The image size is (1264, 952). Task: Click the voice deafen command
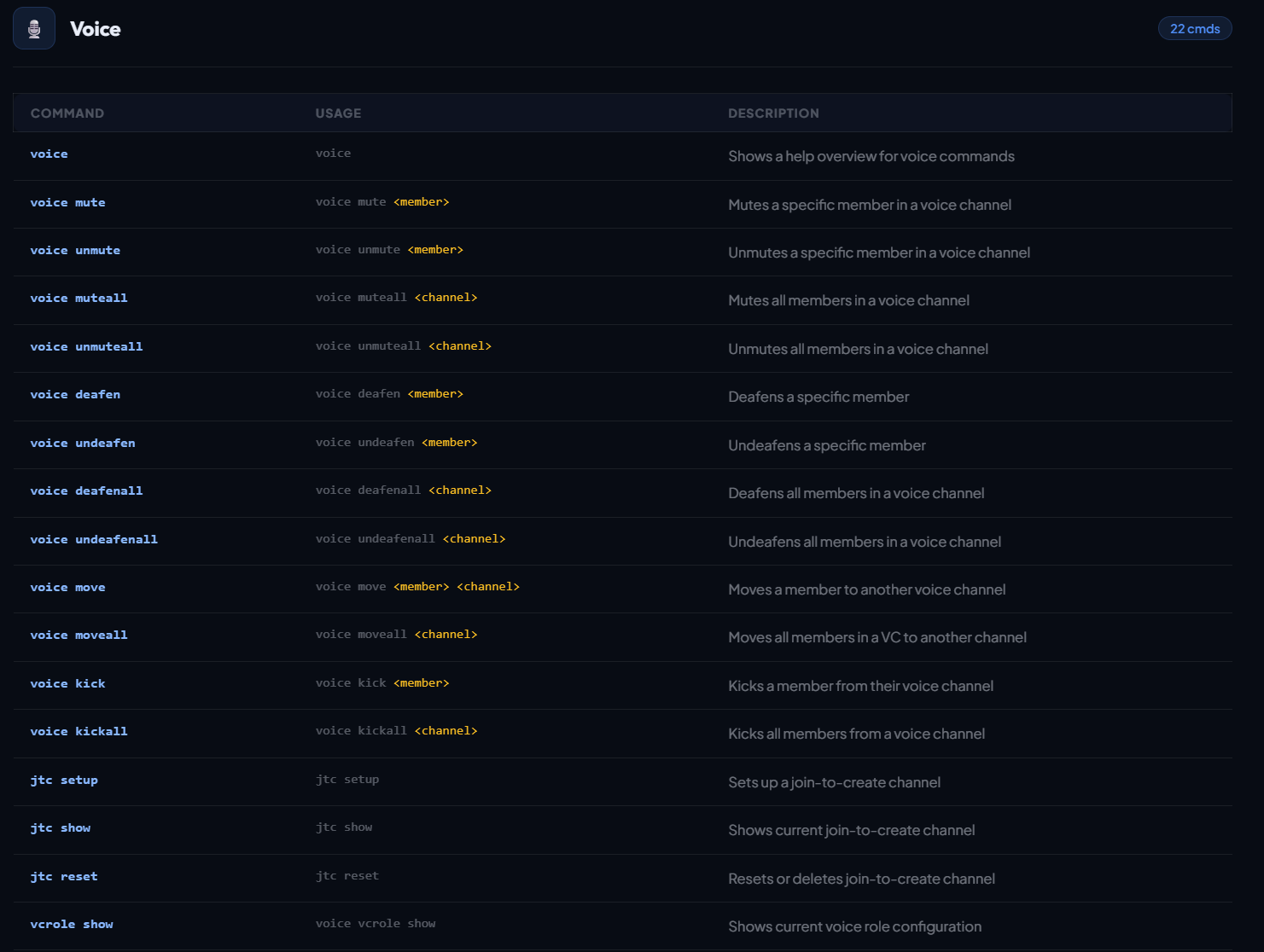click(75, 395)
